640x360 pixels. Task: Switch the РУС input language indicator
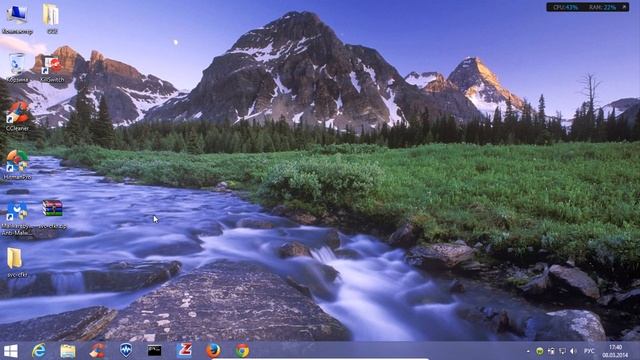point(589,351)
